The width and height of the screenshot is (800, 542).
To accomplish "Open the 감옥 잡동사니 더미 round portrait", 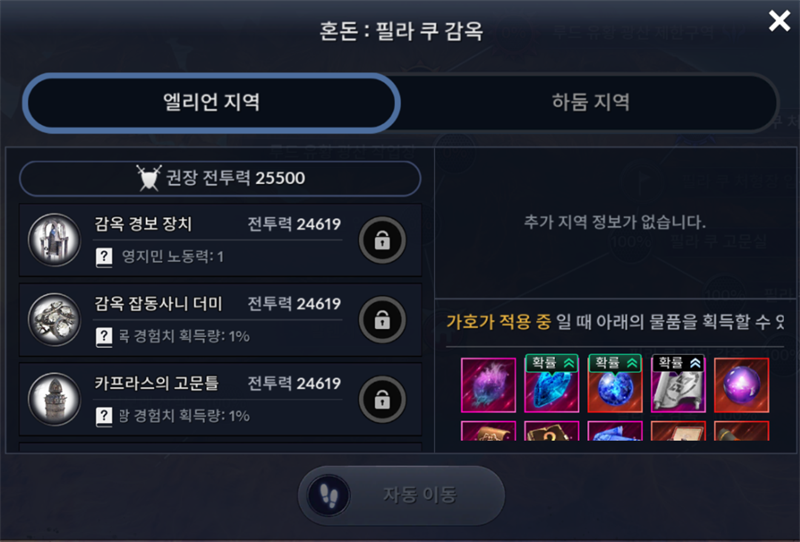I will 54,319.
